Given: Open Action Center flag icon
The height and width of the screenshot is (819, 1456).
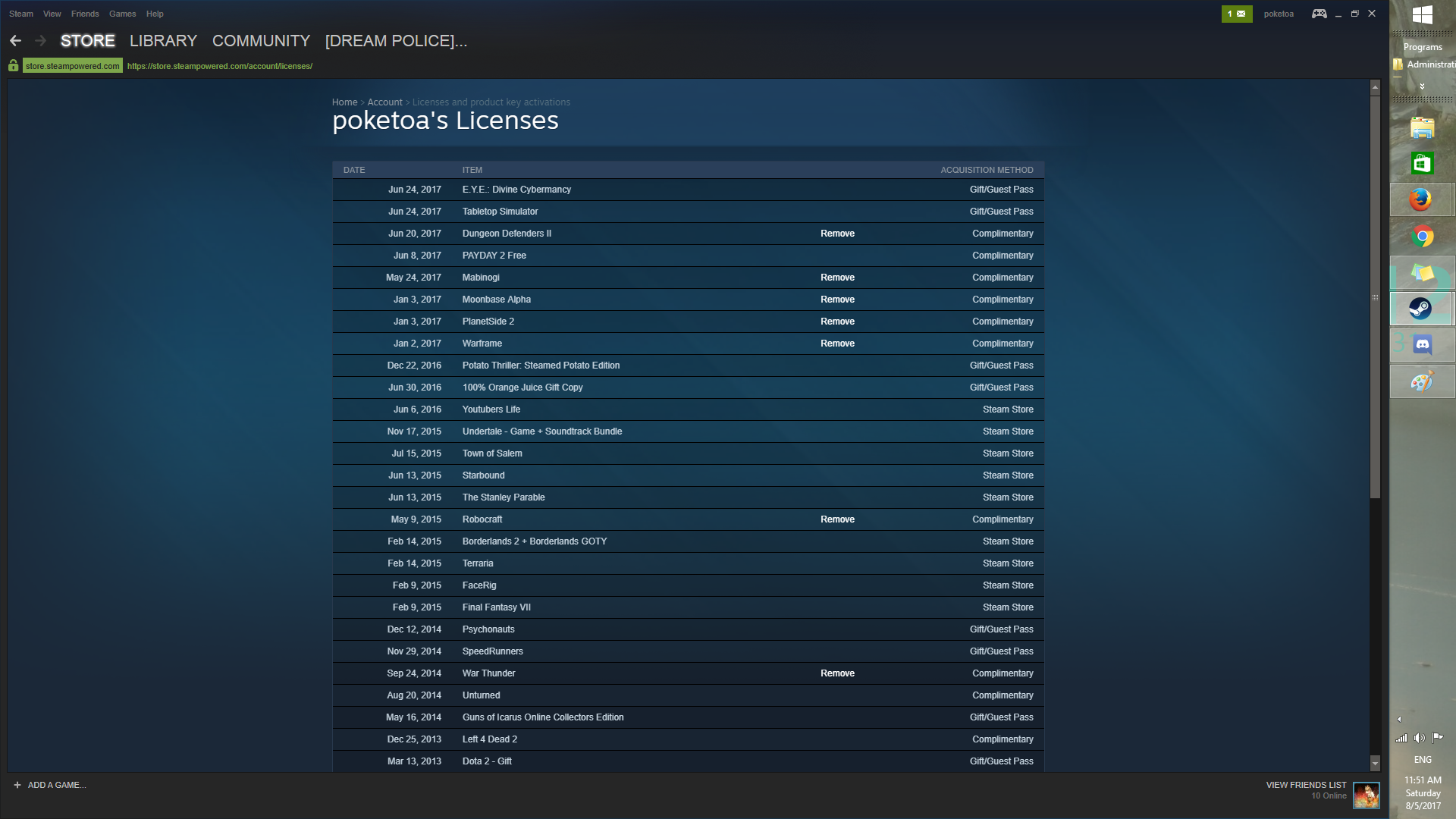Looking at the screenshot, I should 1437,737.
